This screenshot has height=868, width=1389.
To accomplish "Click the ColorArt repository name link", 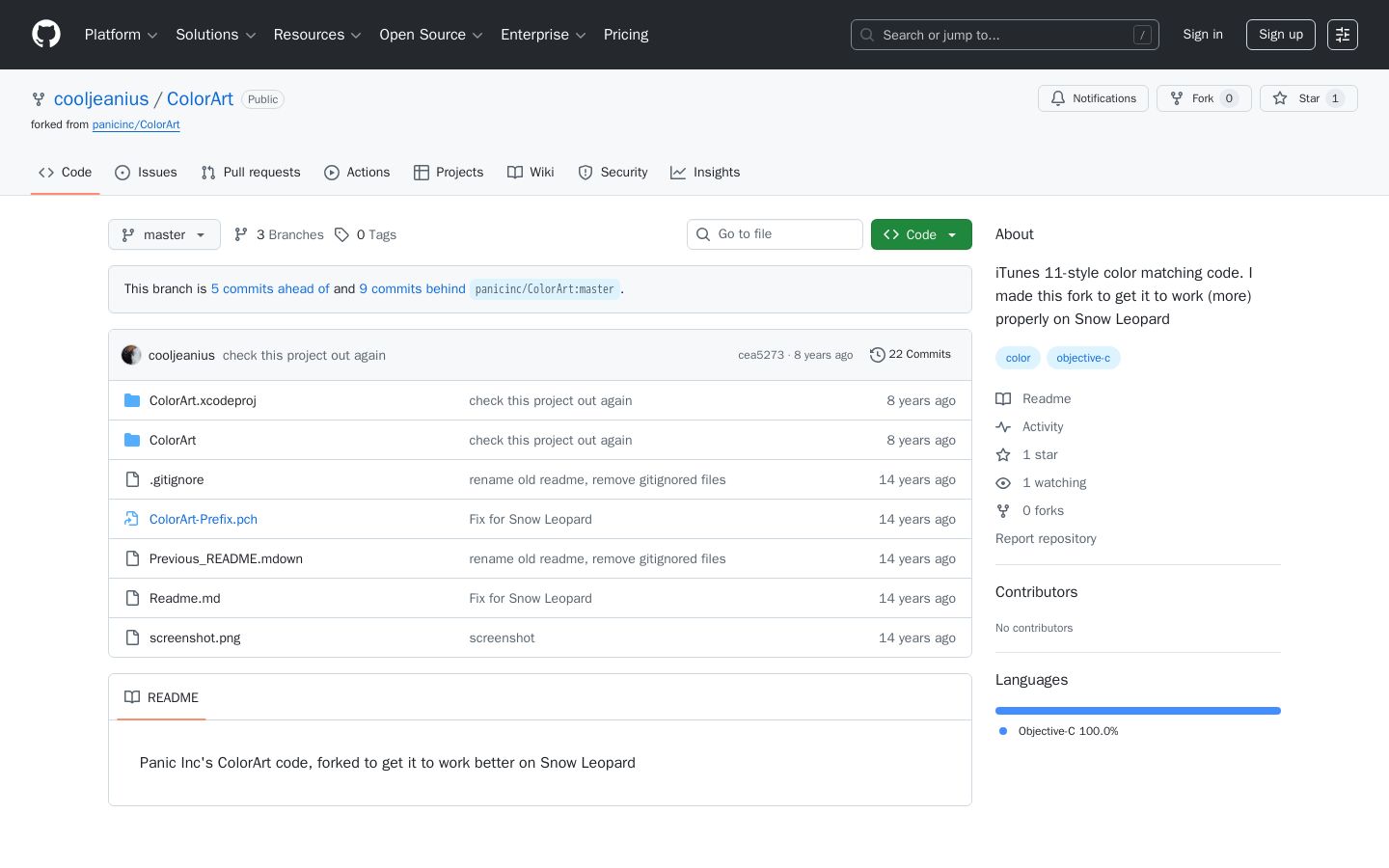I will tap(200, 99).
